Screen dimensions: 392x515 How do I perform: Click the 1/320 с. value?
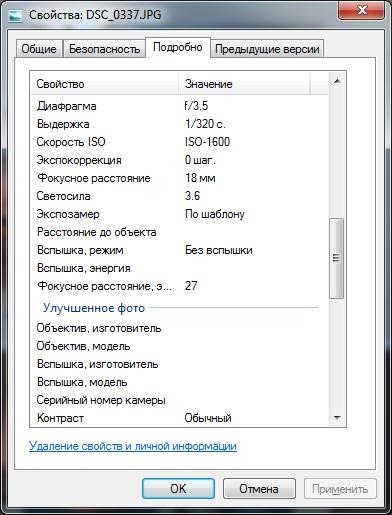pyautogui.click(x=205, y=124)
